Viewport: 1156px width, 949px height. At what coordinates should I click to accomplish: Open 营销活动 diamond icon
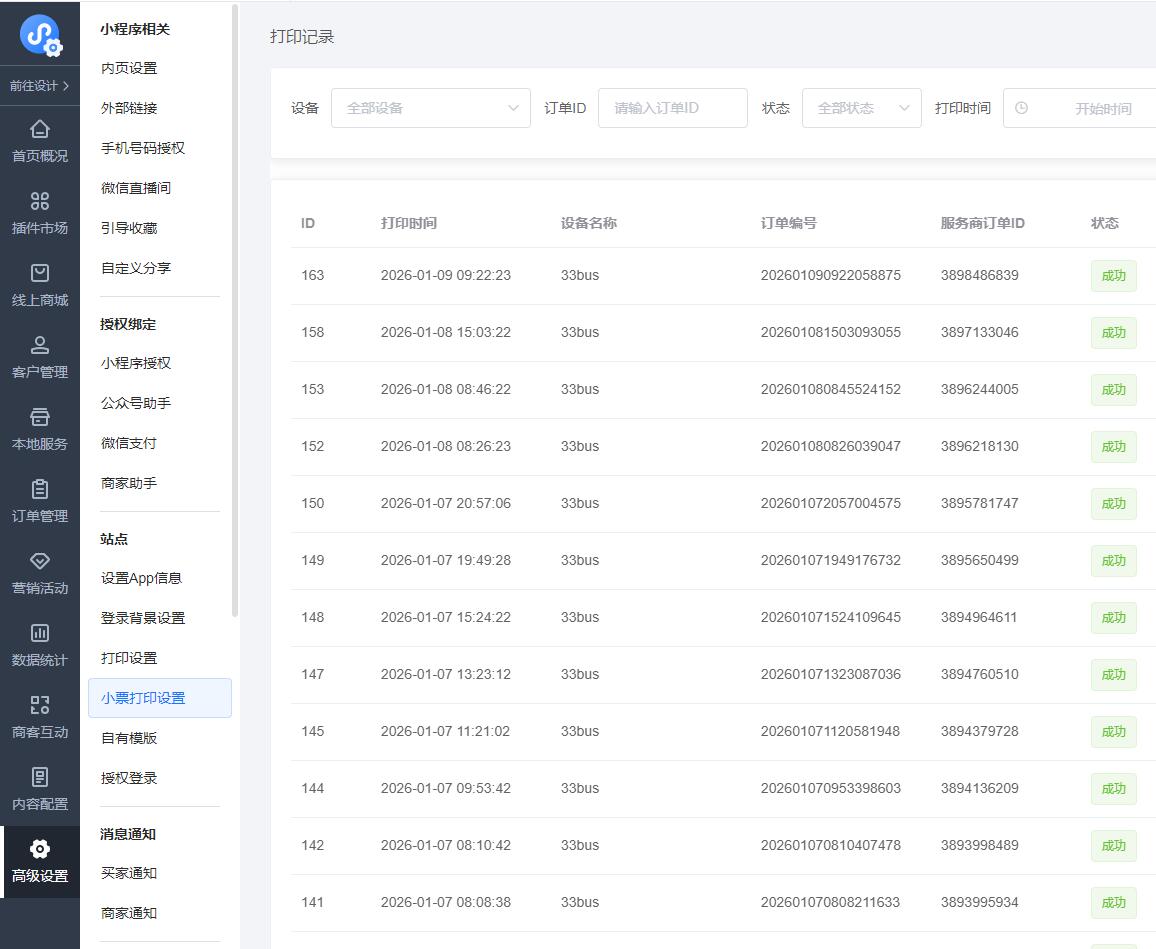coord(40,561)
